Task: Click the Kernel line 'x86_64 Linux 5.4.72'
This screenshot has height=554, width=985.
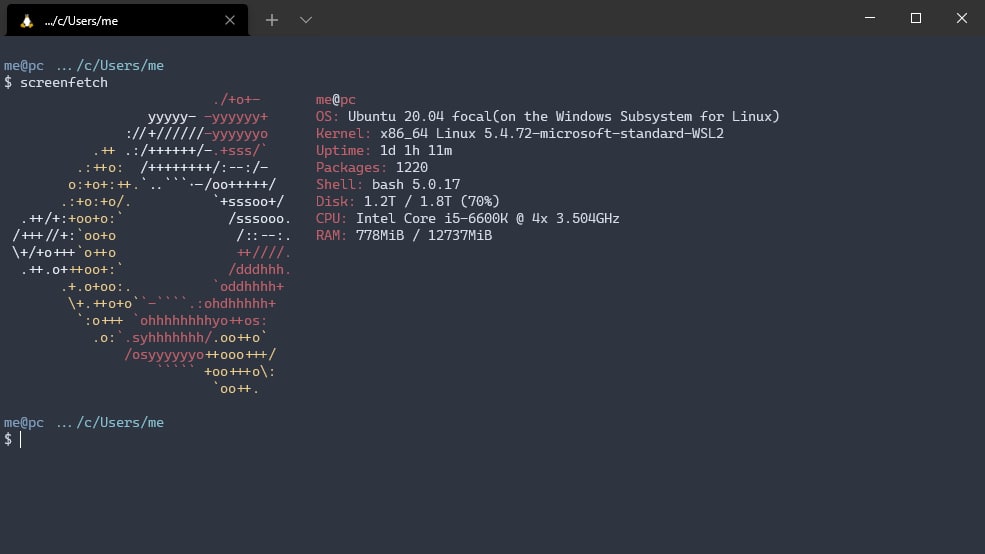Action: tap(456, 133)
